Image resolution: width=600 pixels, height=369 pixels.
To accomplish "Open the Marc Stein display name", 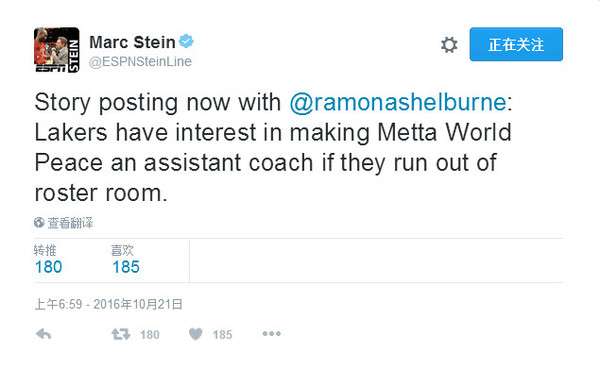I will (x=132, y=42).
